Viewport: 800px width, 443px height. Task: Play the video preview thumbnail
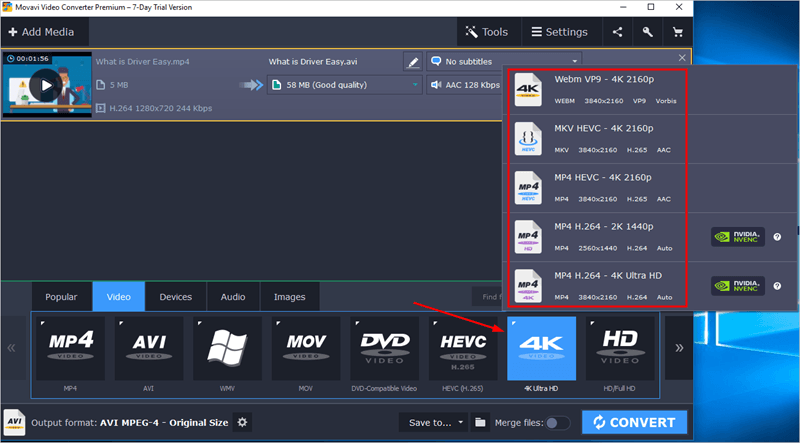[x=46, y=85]
